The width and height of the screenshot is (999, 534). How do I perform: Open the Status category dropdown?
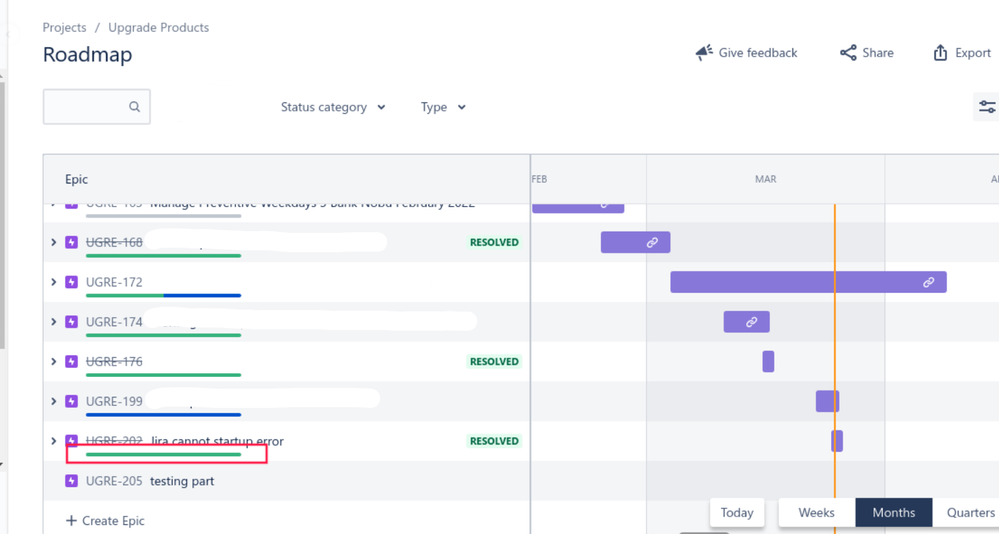(x=333, y=107)
